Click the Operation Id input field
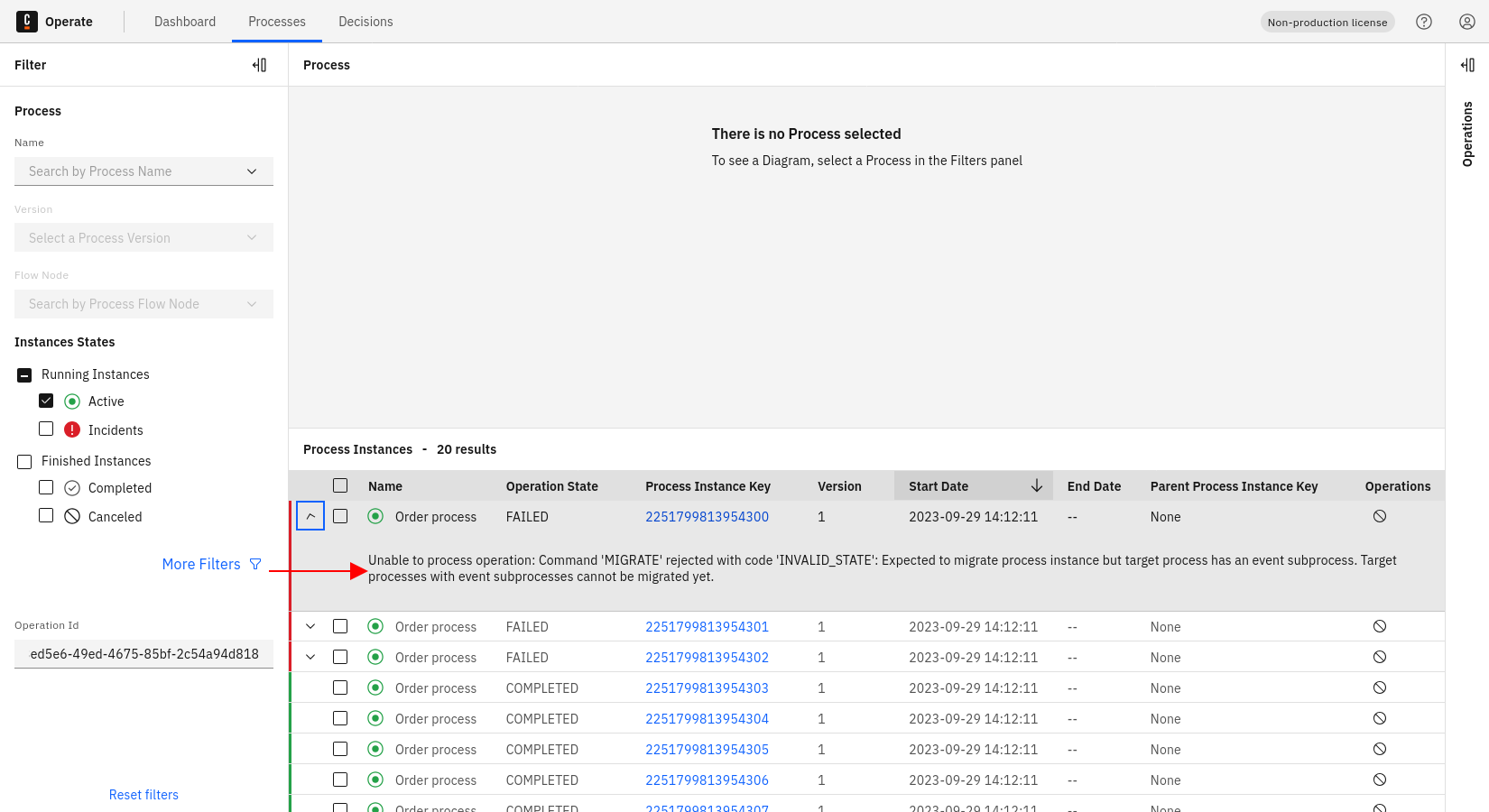Image resolution: width=1489 pixels, height=812 pixels. [143, 654]
